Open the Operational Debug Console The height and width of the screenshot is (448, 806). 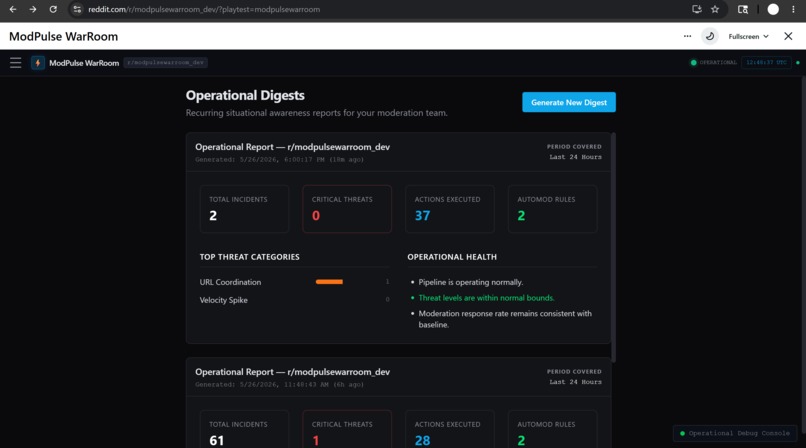click(x=735, y=433)
